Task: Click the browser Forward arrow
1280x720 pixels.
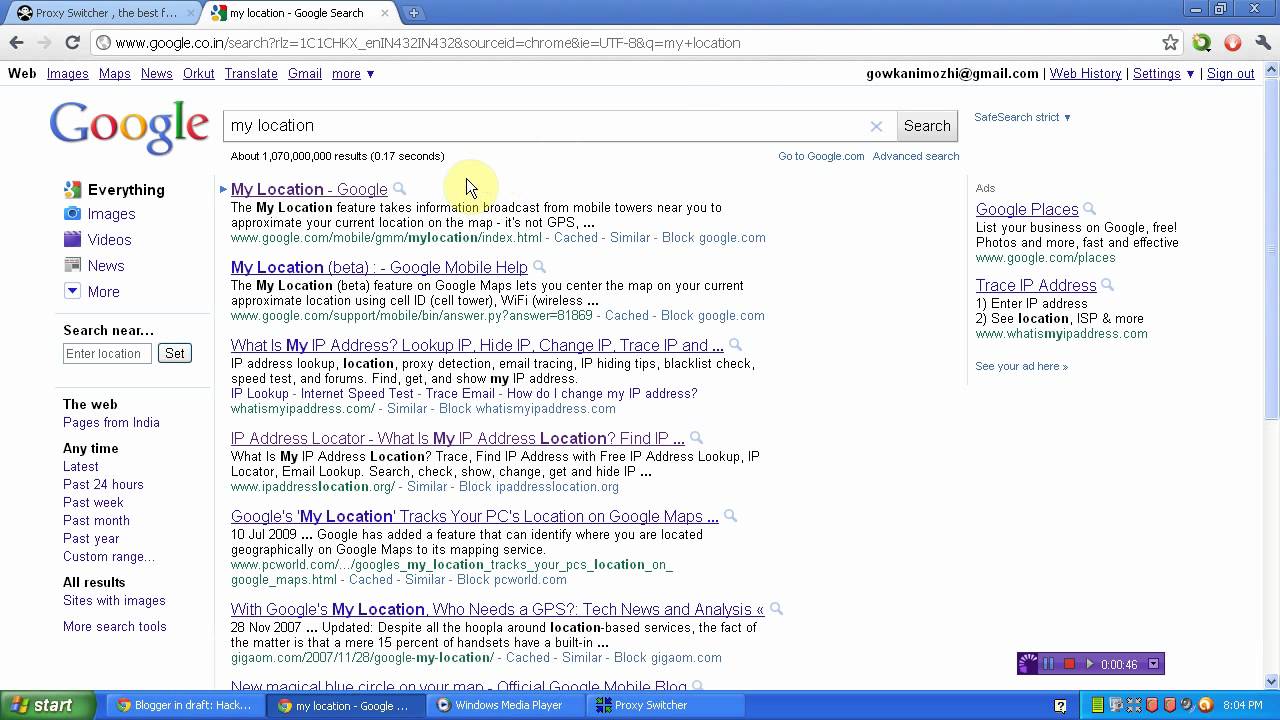Action: (x=44, y=42)
